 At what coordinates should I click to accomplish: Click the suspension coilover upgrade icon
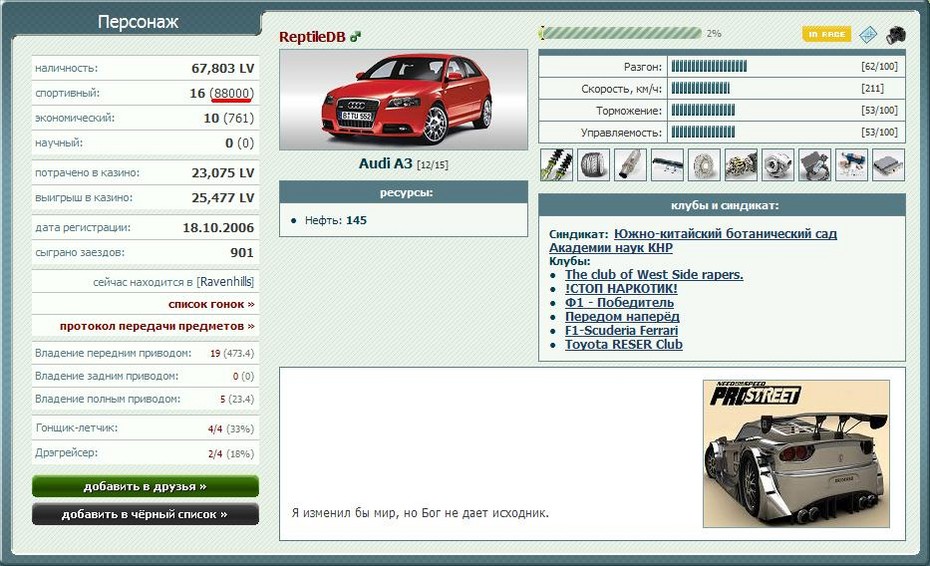click(x=557, y=164)
